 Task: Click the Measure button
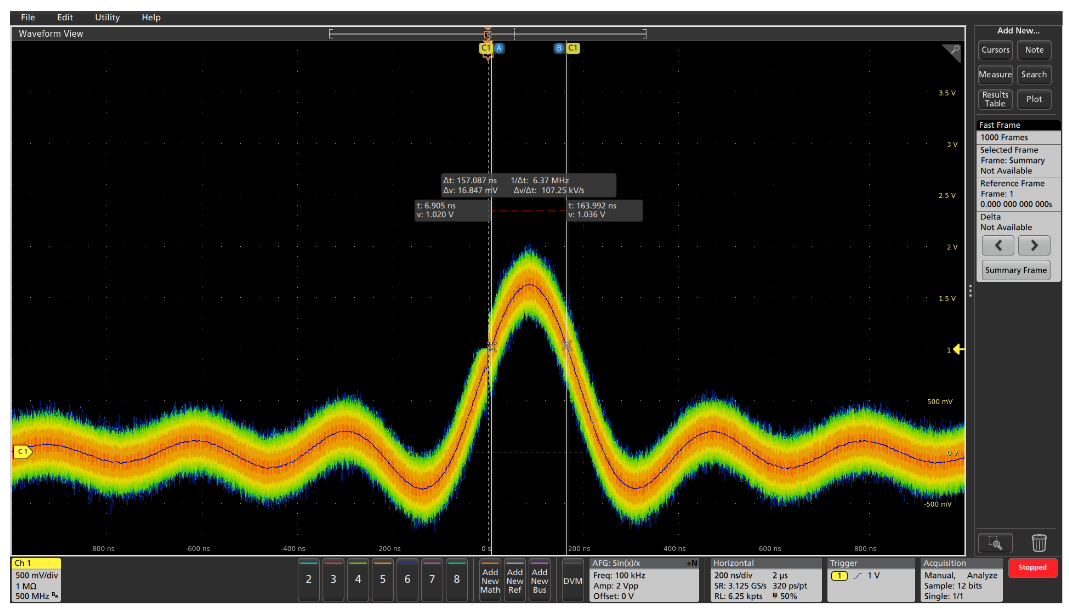click(995, 74)
